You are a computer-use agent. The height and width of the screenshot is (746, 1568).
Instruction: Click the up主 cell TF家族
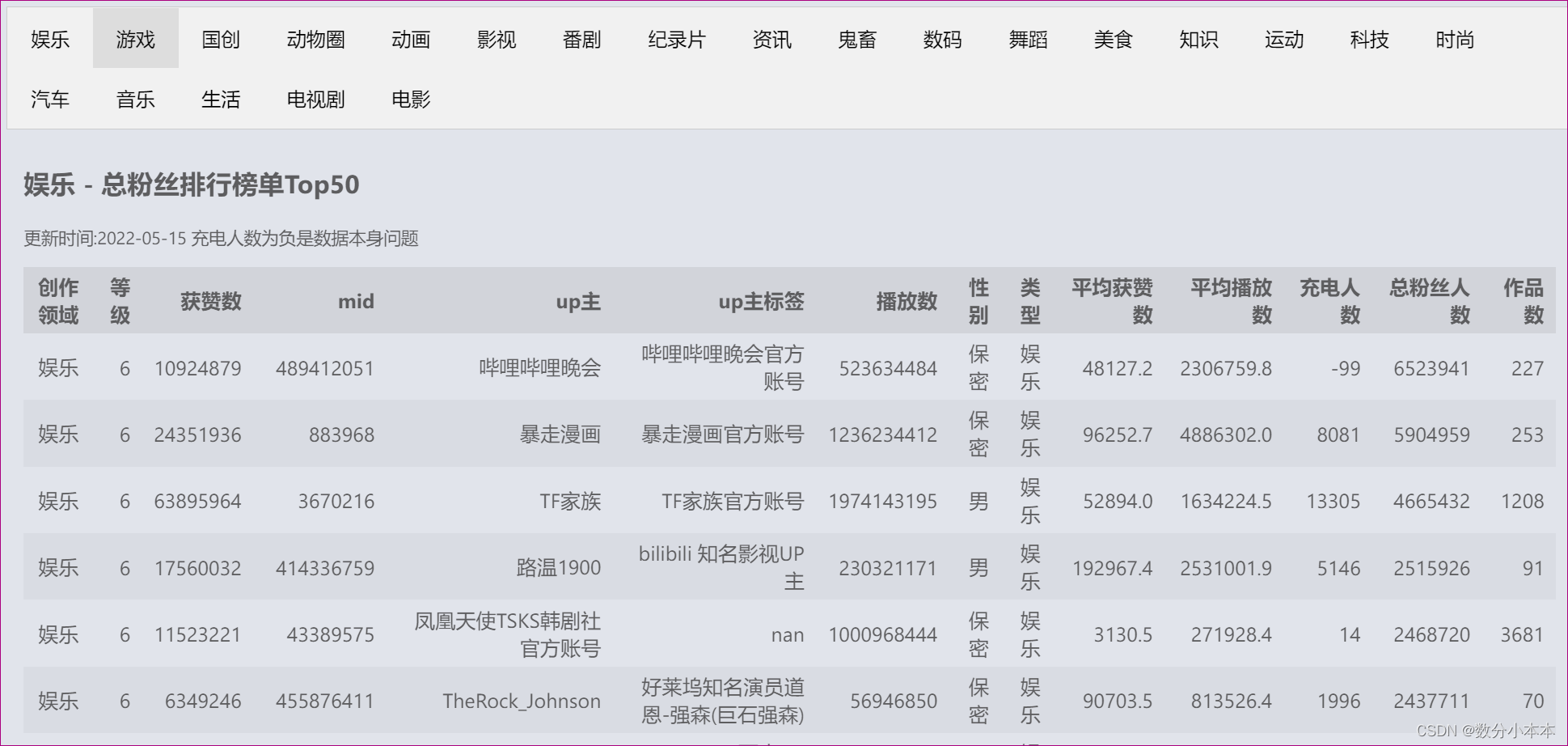point(570,501)
